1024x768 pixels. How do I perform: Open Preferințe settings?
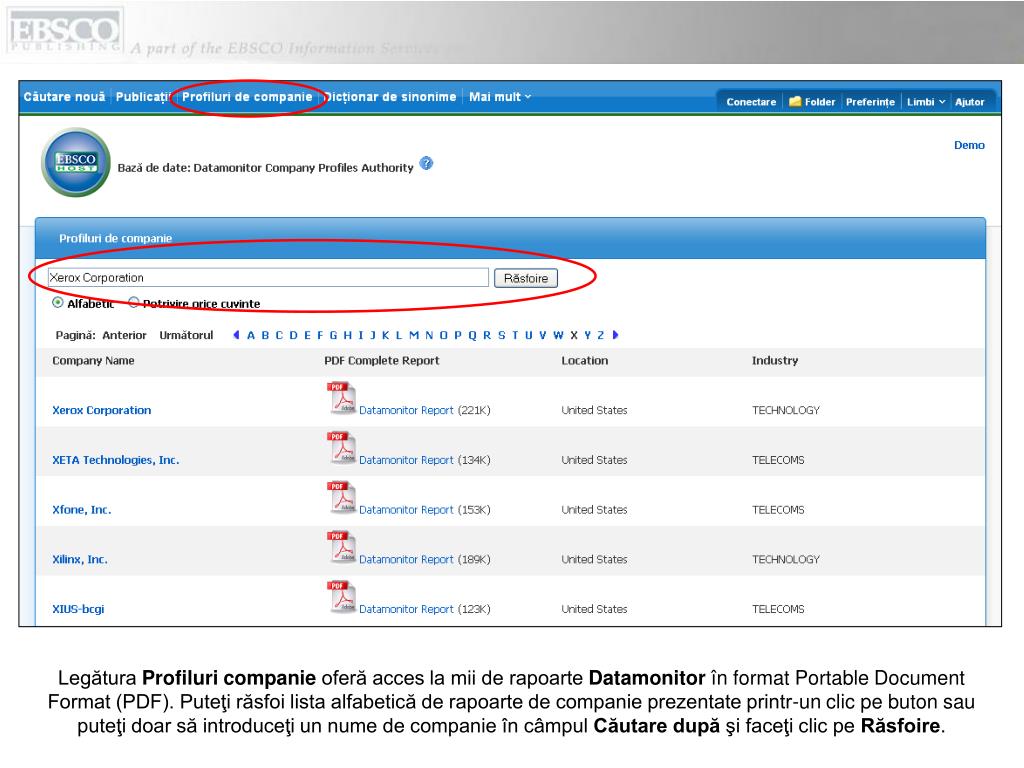[870, 102]
